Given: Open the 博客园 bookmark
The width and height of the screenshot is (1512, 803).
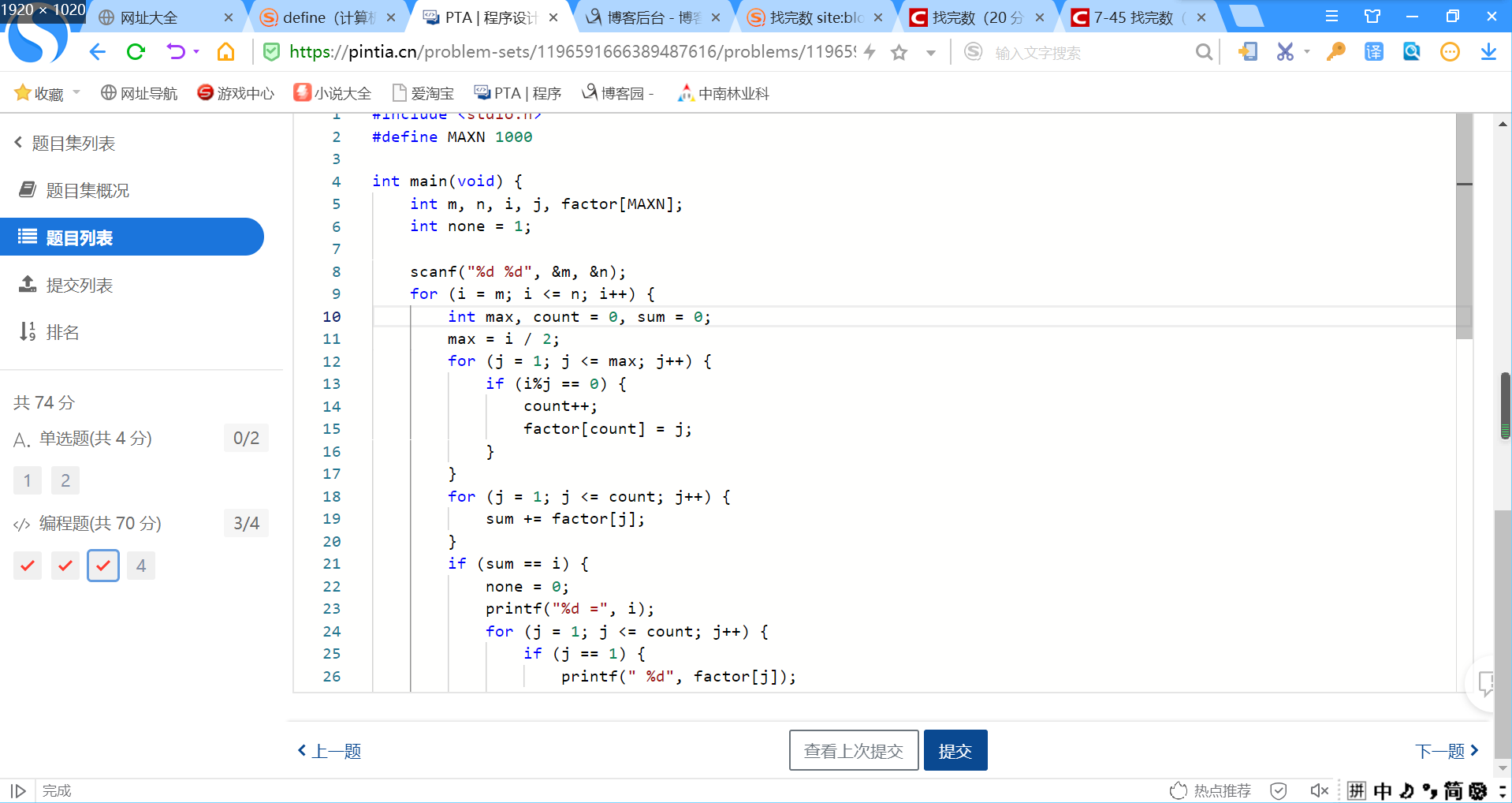Looking at the screenshot, I should (618, 93).
